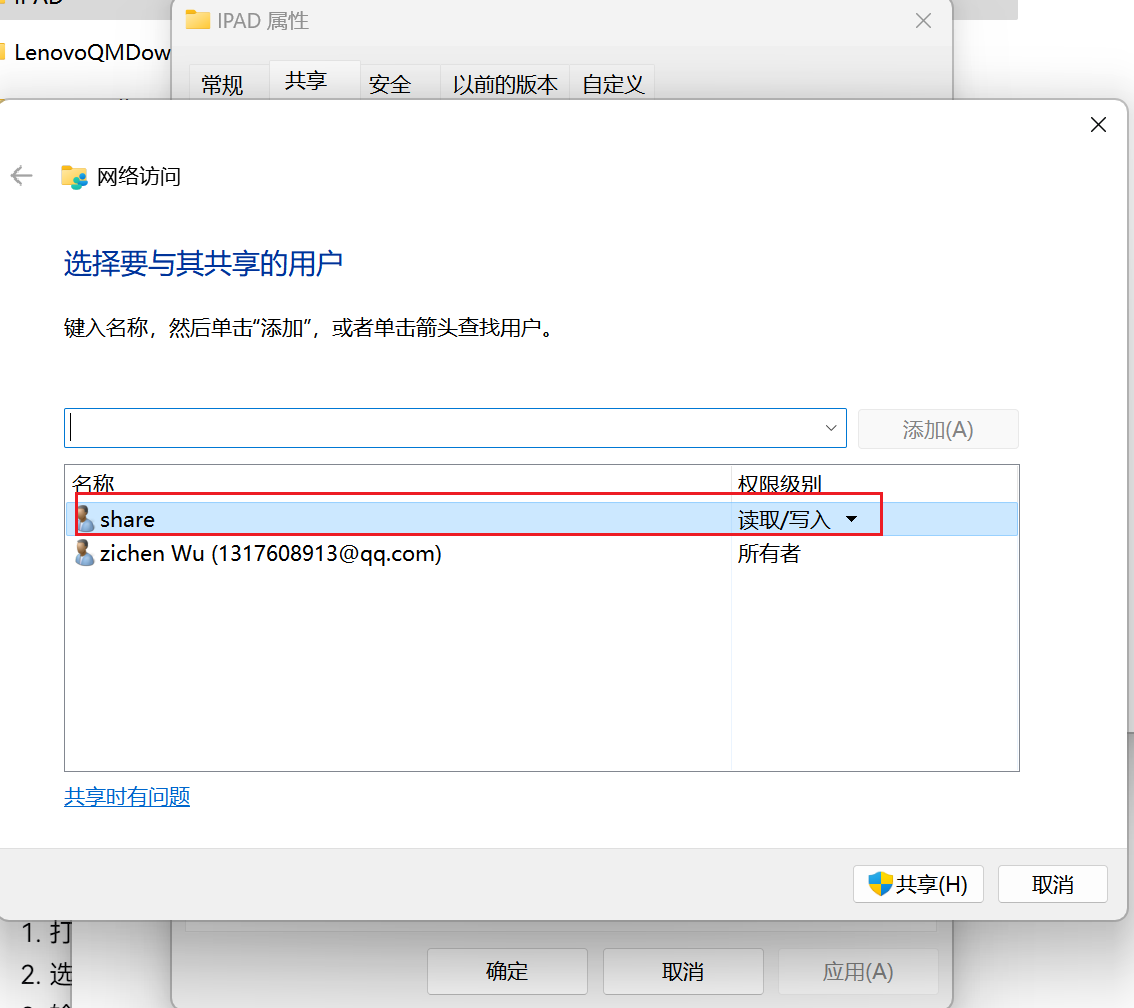The image size is (1134, 1008).
Task: Switch to the 安全 tab
Action: (x=390, y=85)
